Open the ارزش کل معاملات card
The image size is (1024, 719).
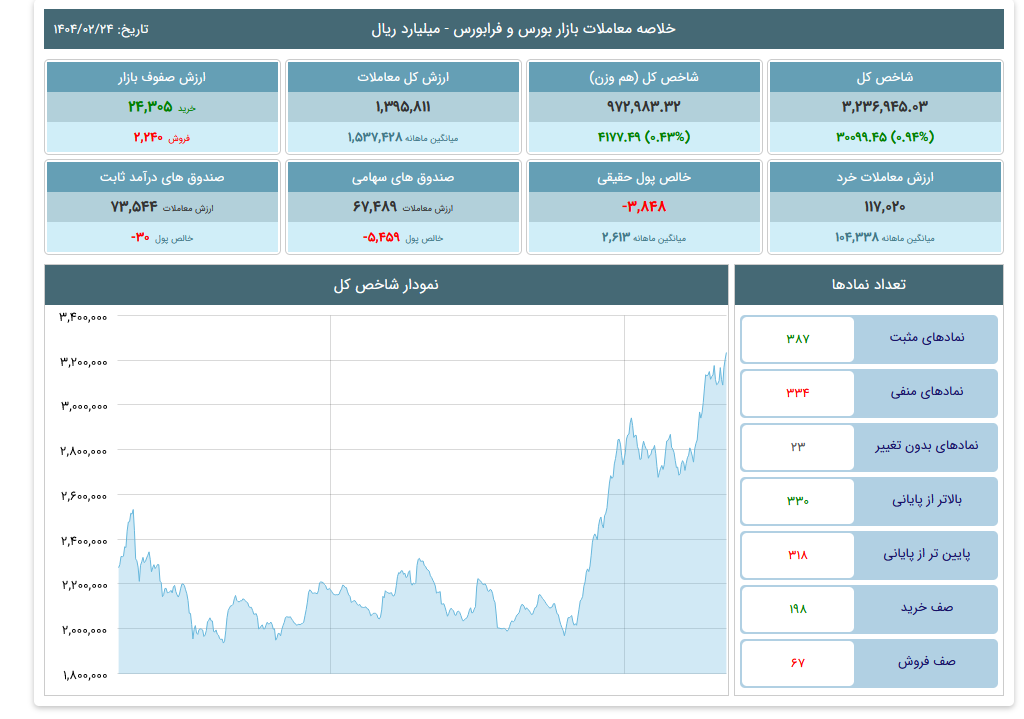pos(403,107)
